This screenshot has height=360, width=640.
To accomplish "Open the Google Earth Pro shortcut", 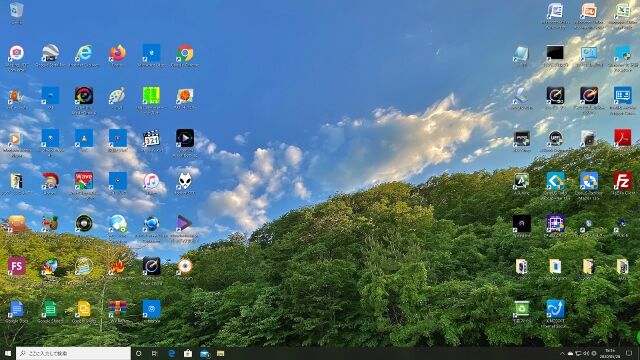I will tap(50, 53).
